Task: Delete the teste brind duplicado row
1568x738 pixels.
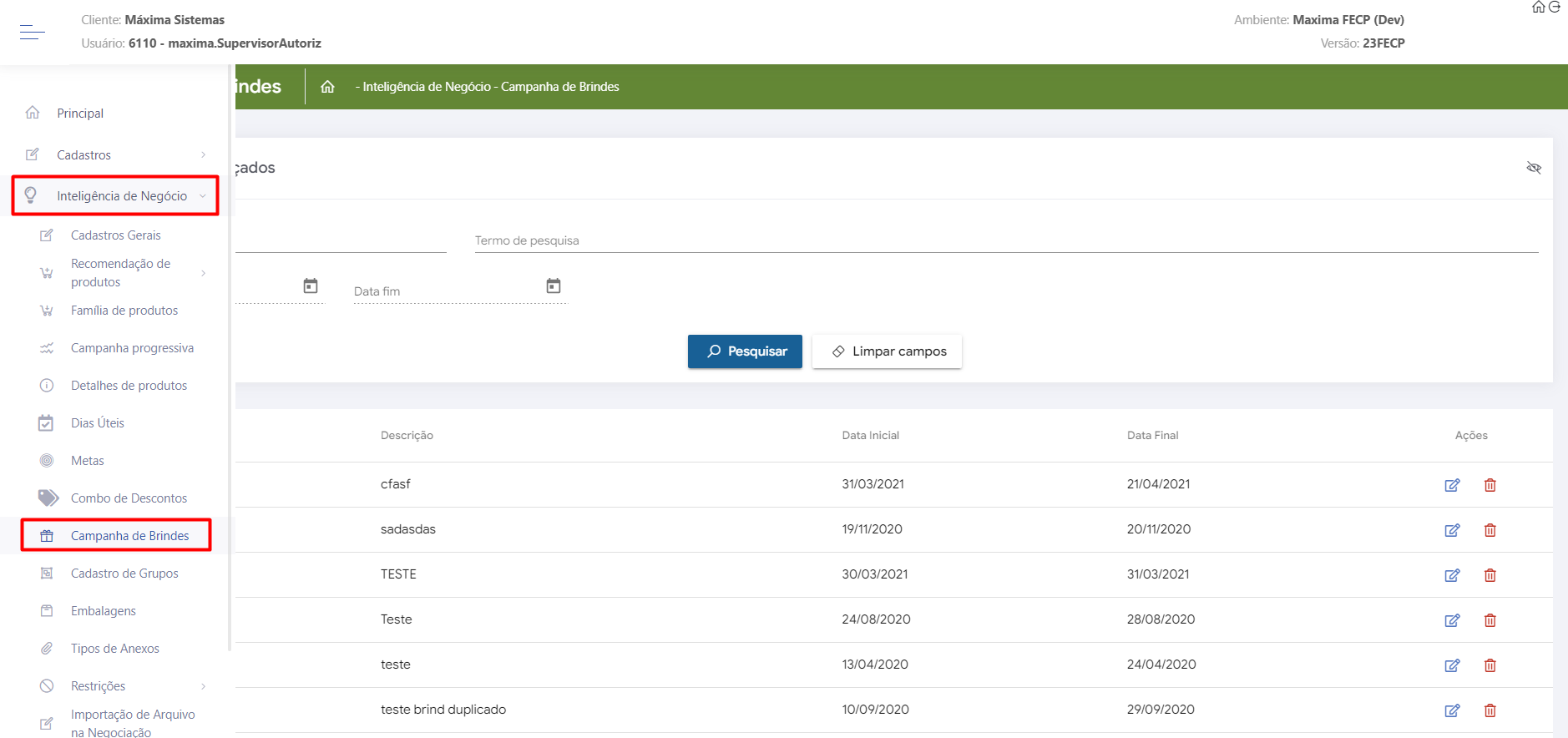Action: (x=1490, y=710)
